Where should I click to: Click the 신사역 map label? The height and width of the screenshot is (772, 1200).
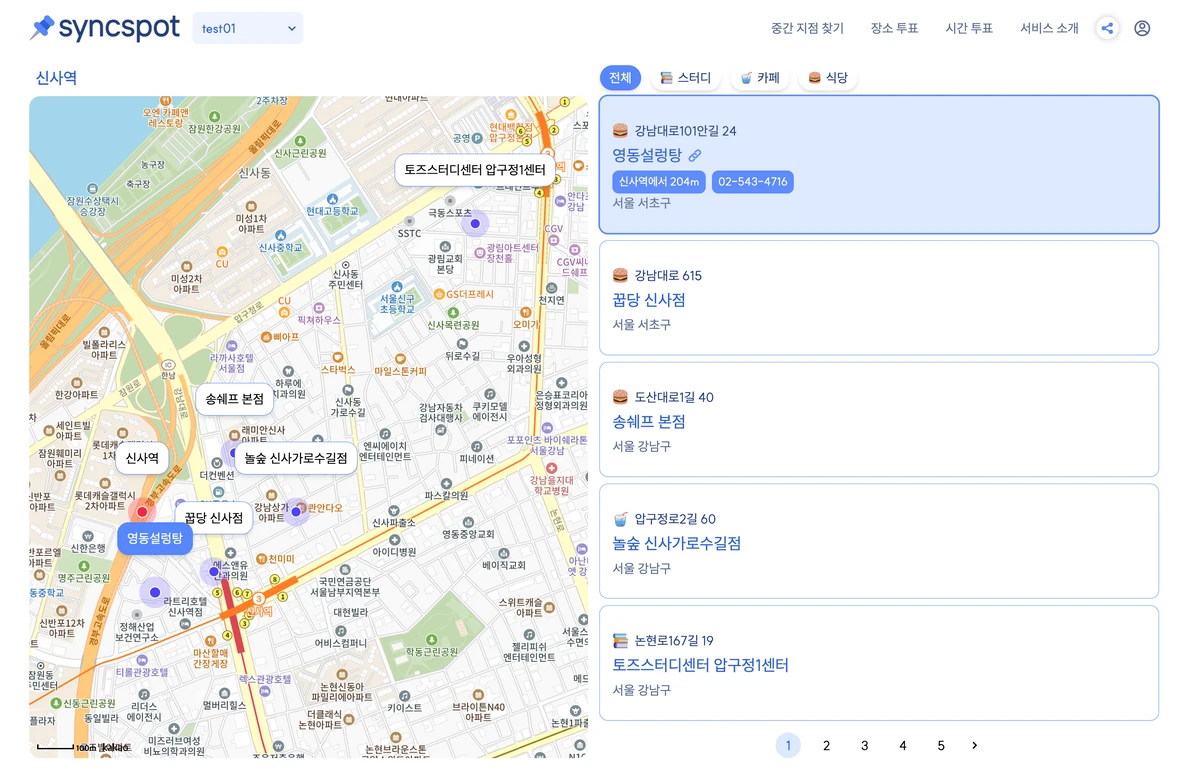coord(142,459)
